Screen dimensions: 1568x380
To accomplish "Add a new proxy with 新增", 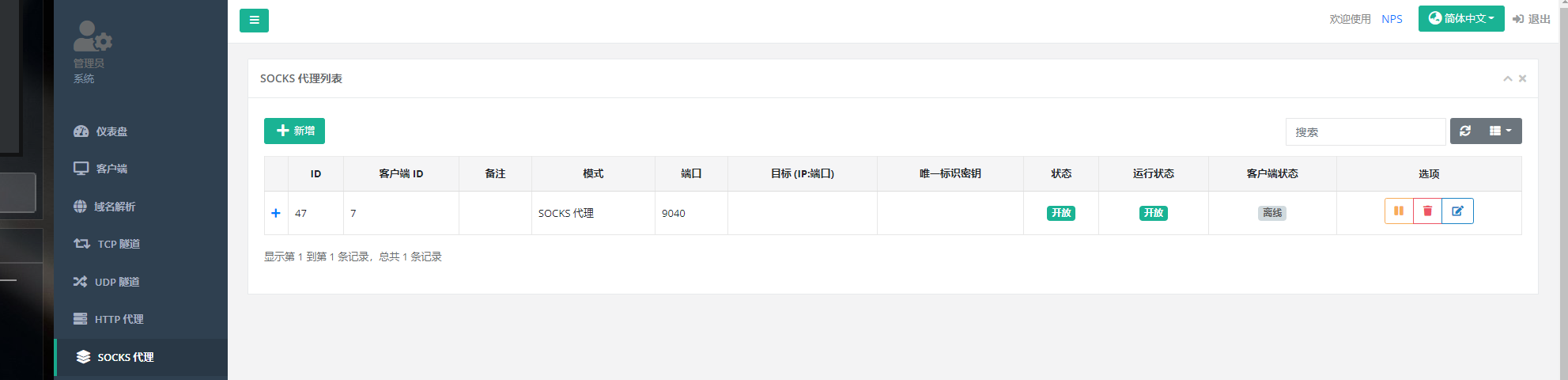I will coord(294,131).
